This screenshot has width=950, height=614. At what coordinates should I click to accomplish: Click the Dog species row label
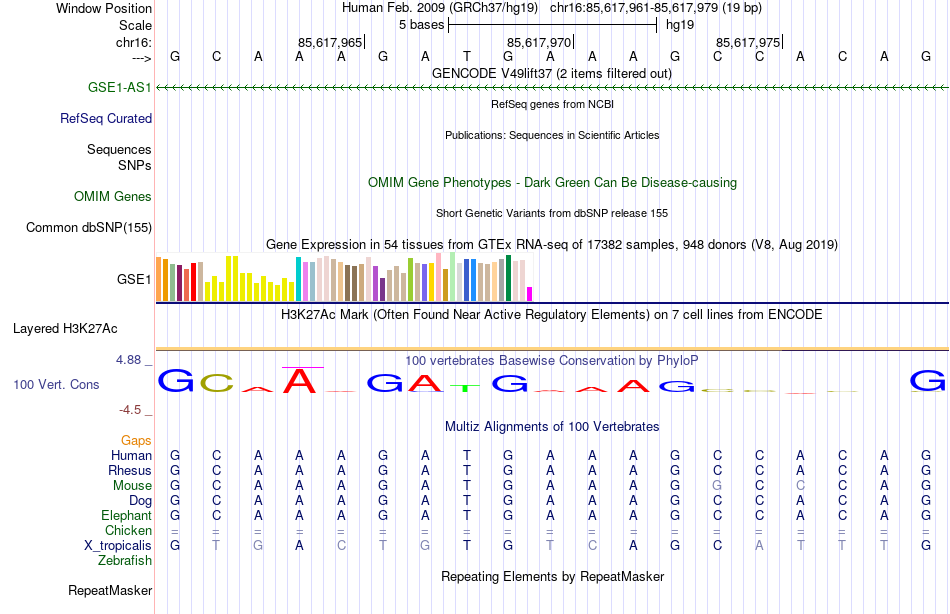click(x=140, y=501)
